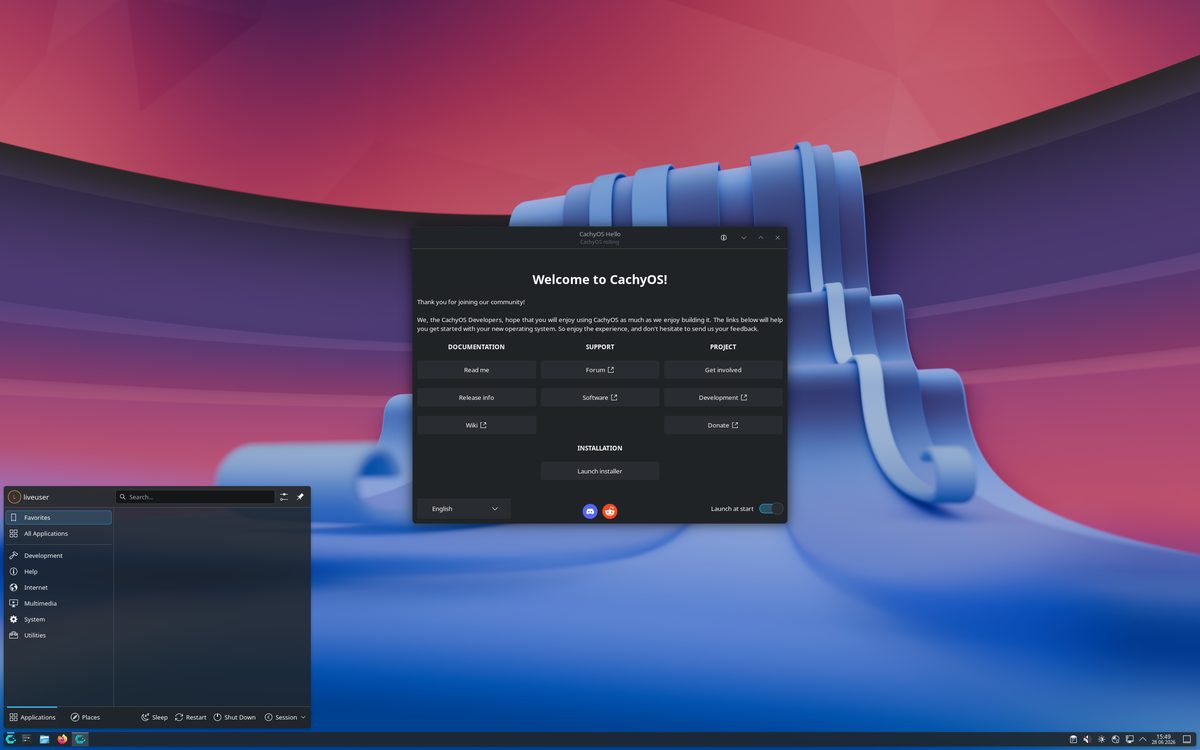Click the liveuser username label

click(36, 497)
